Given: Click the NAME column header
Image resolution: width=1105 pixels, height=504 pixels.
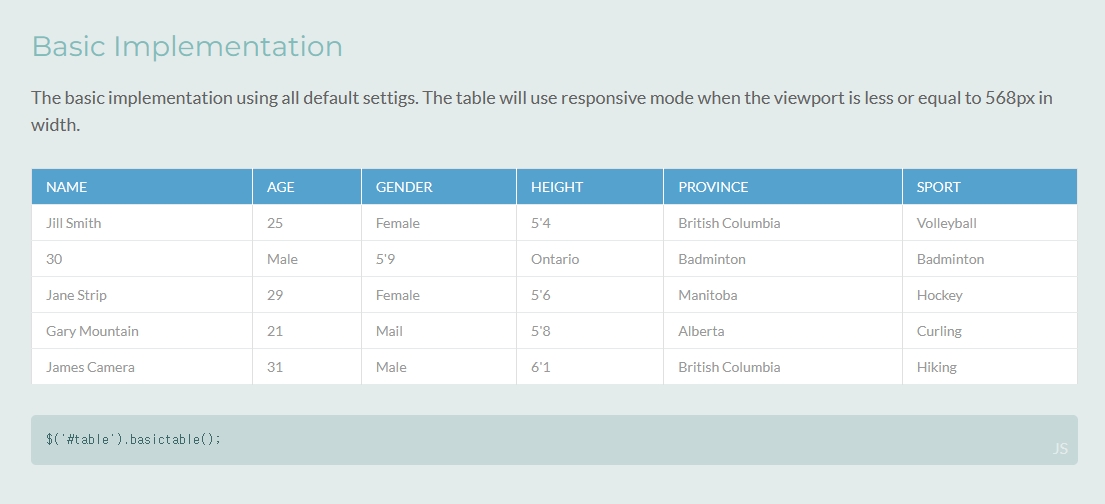Looking at the screenshot, I should [142, 187].
